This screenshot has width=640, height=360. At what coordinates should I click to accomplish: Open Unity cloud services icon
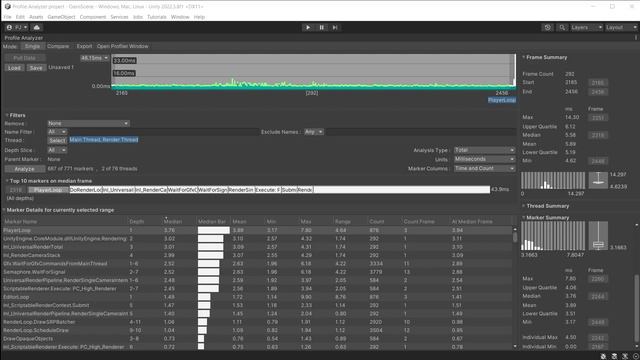[x=37, y=27]
